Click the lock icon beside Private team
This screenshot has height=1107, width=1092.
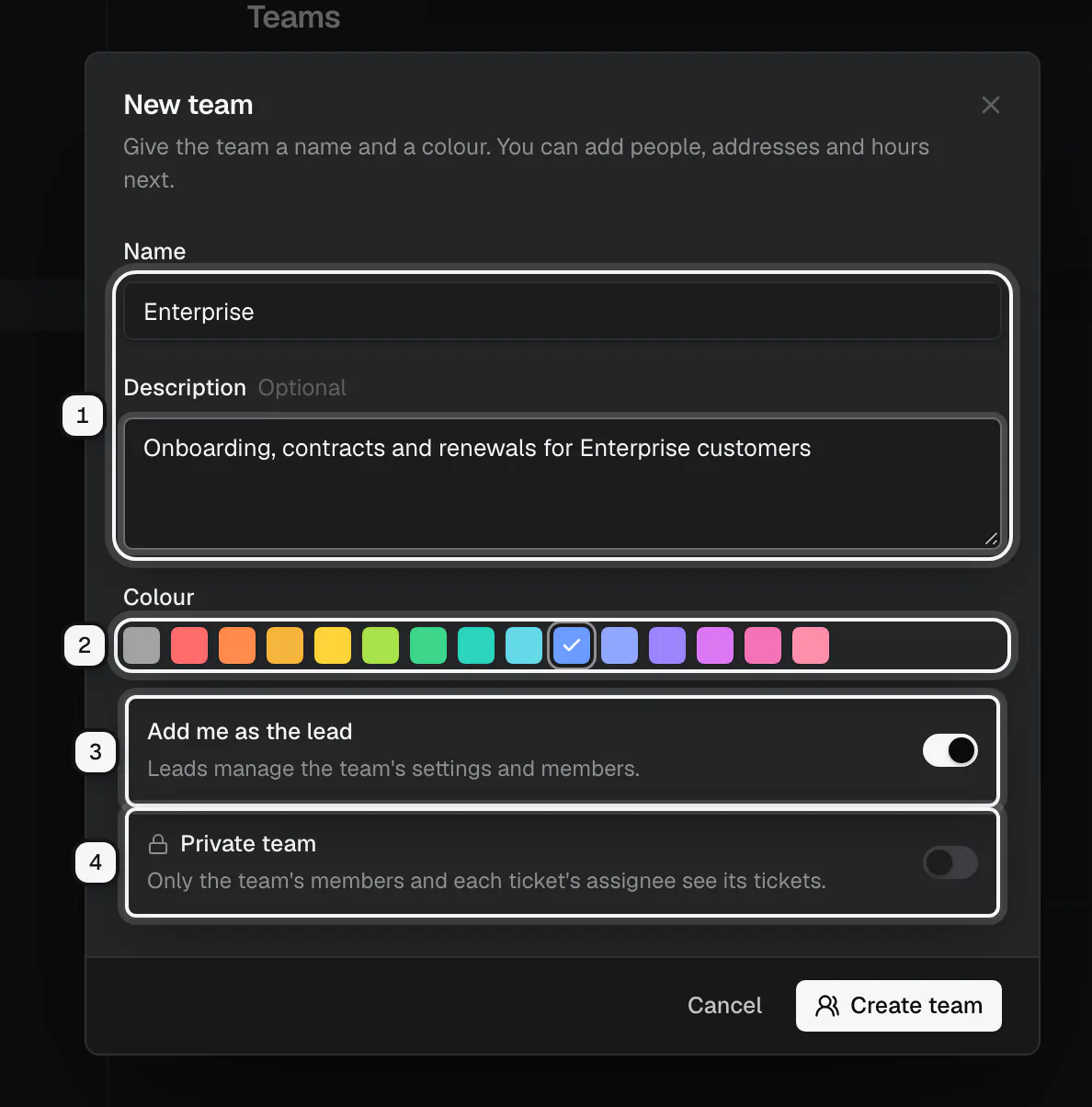tap(158, 844)
